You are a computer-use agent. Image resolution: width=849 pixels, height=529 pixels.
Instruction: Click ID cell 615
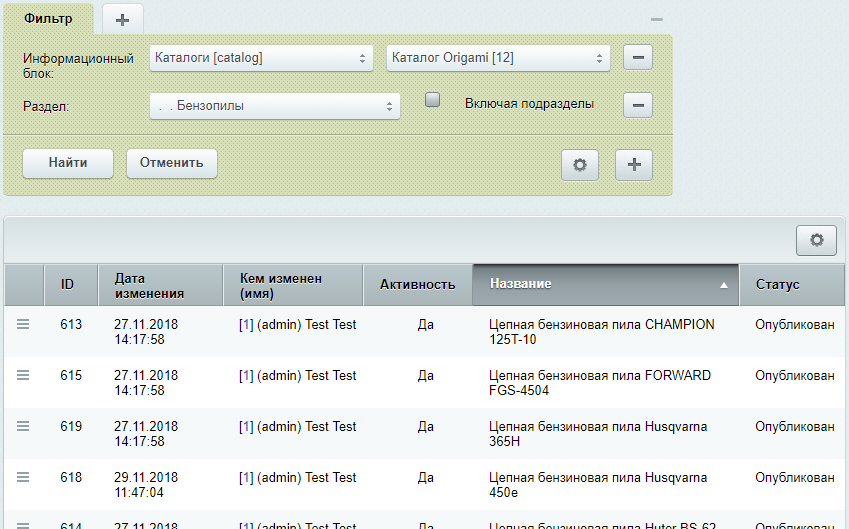coord(71,375)
